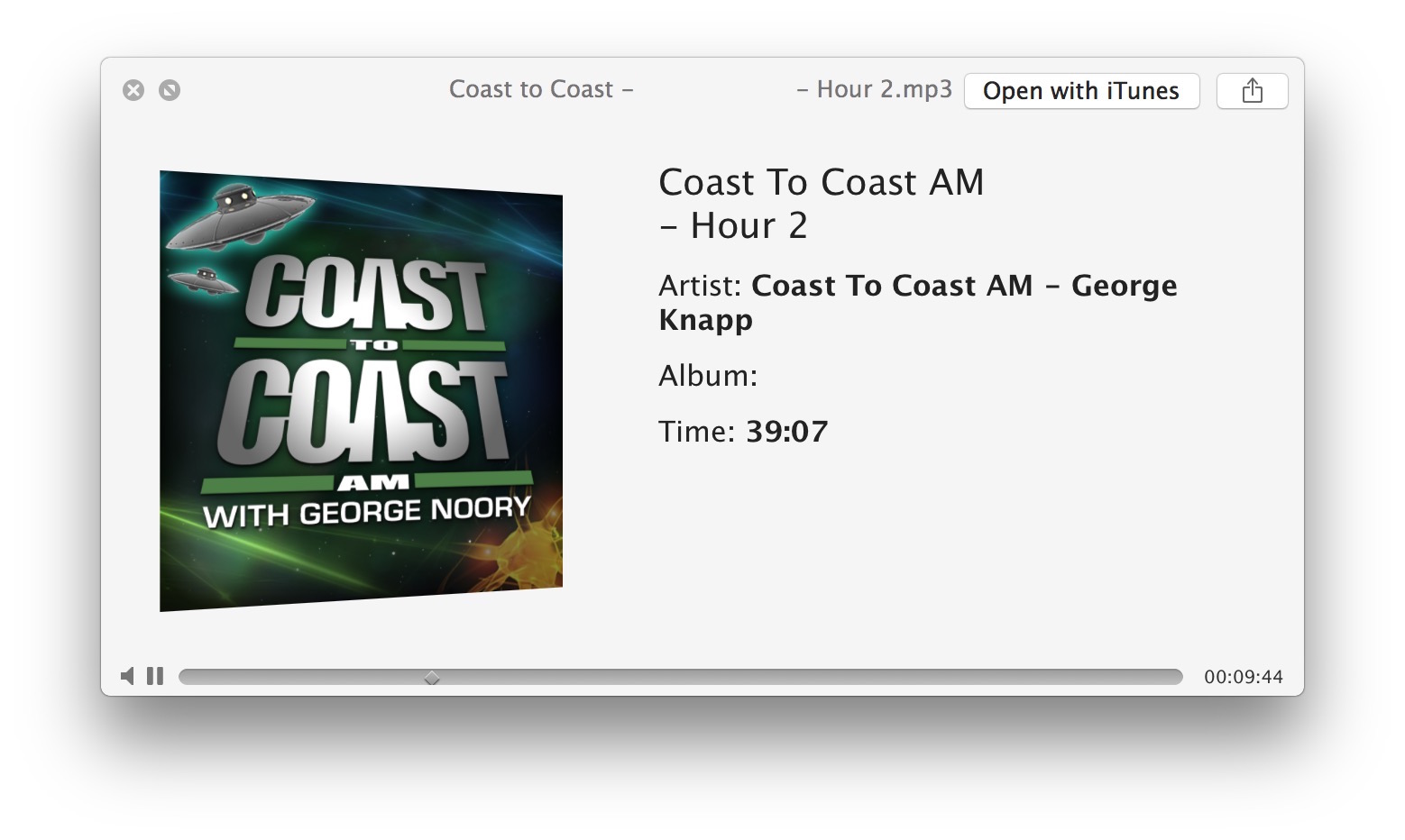1405x840 pixels.
Task: Click the '– Hour 2.mp3' filename in the title bar
Action: pos(874,89)
